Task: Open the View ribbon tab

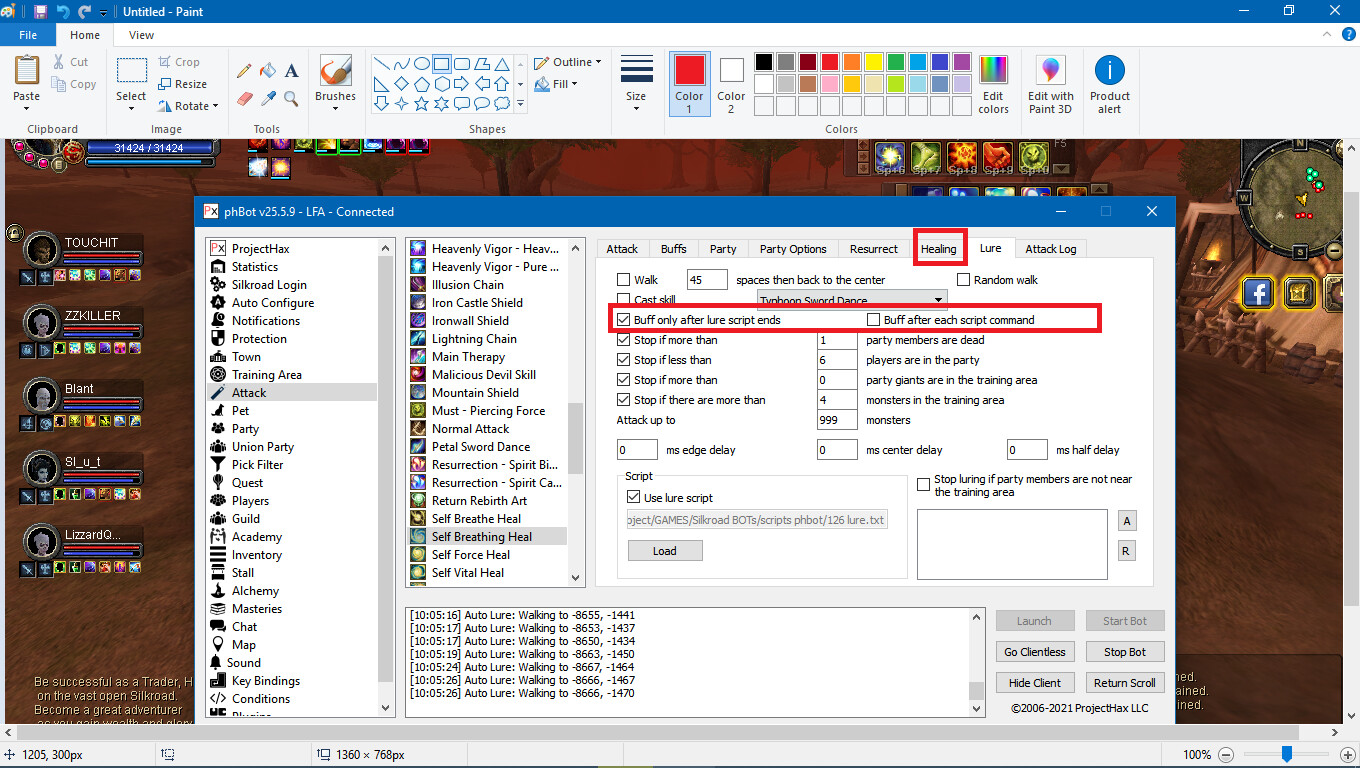Action: [x=141, y=35]
